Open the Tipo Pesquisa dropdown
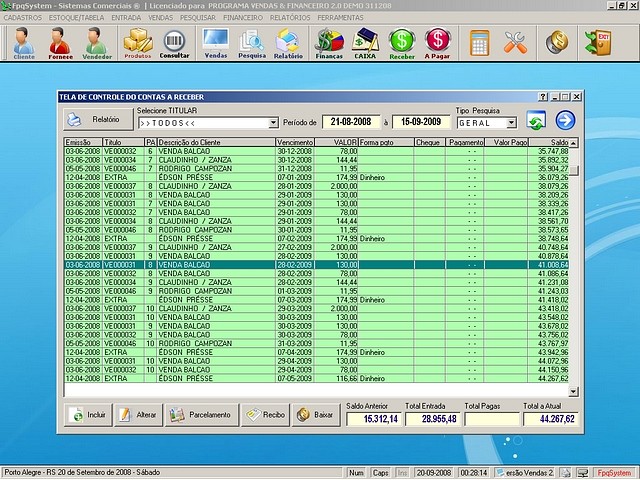 click(511, 123)
